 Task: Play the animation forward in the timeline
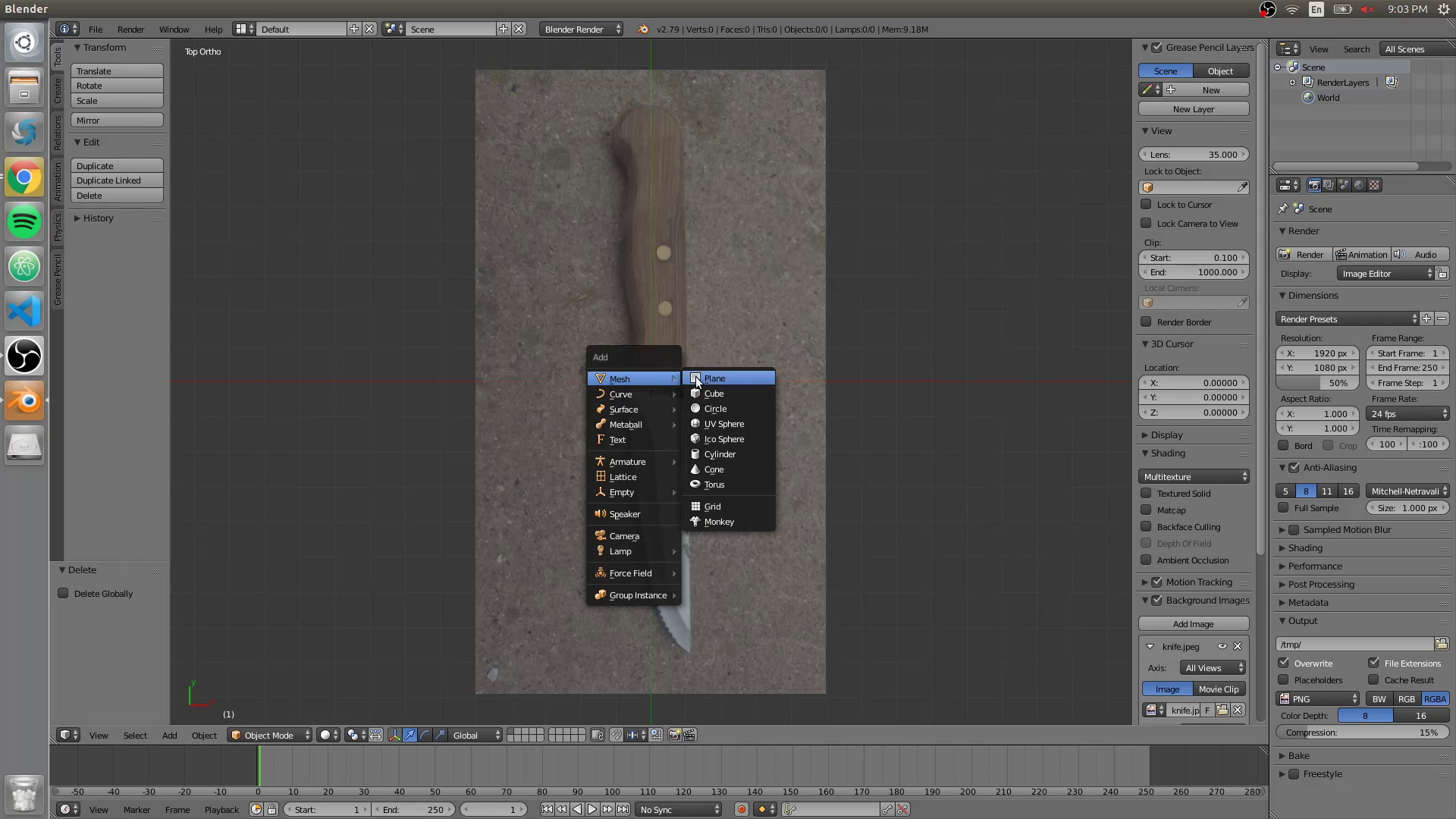[x=592, y=810]
